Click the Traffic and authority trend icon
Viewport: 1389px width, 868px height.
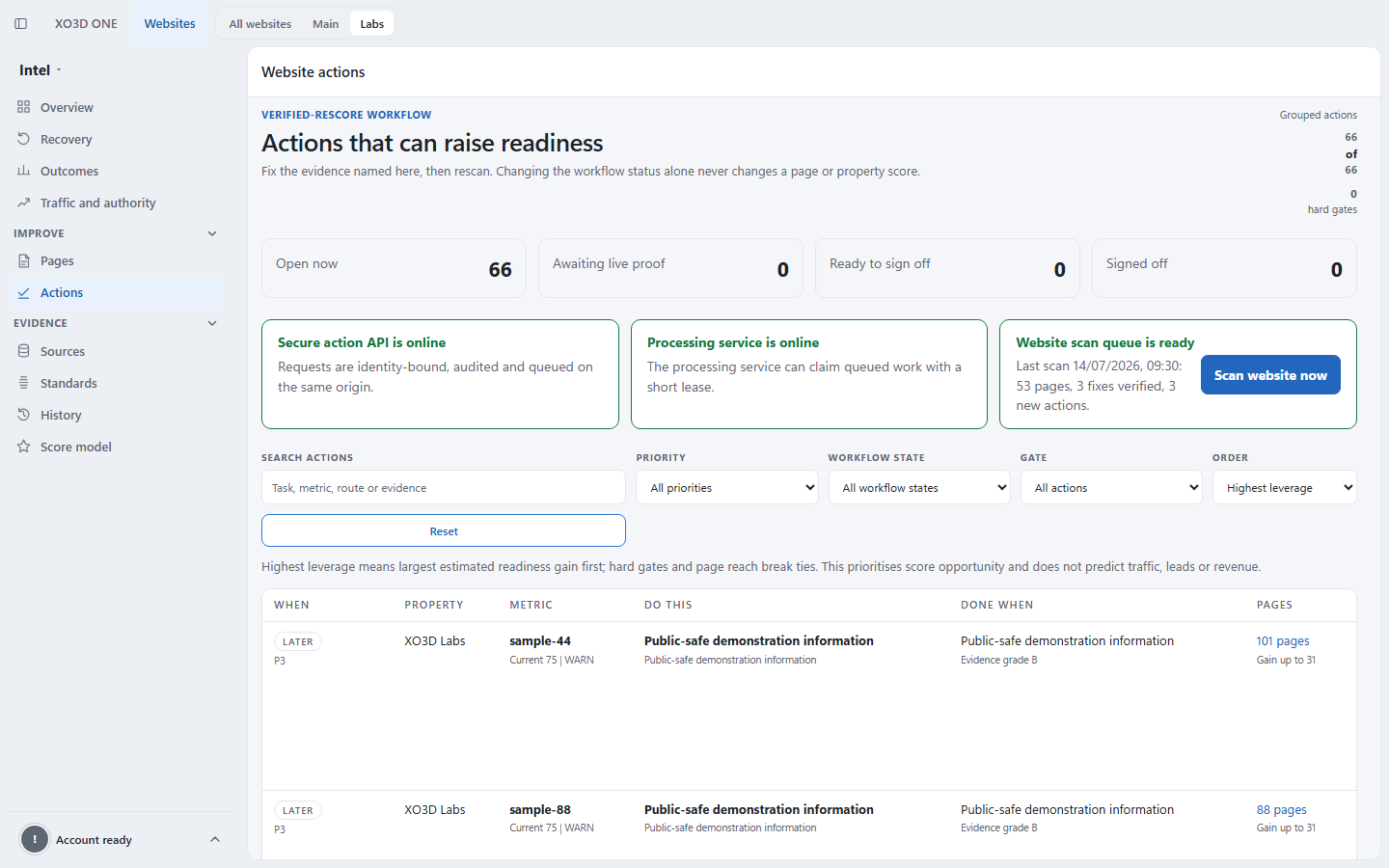(x=24, y=203)
